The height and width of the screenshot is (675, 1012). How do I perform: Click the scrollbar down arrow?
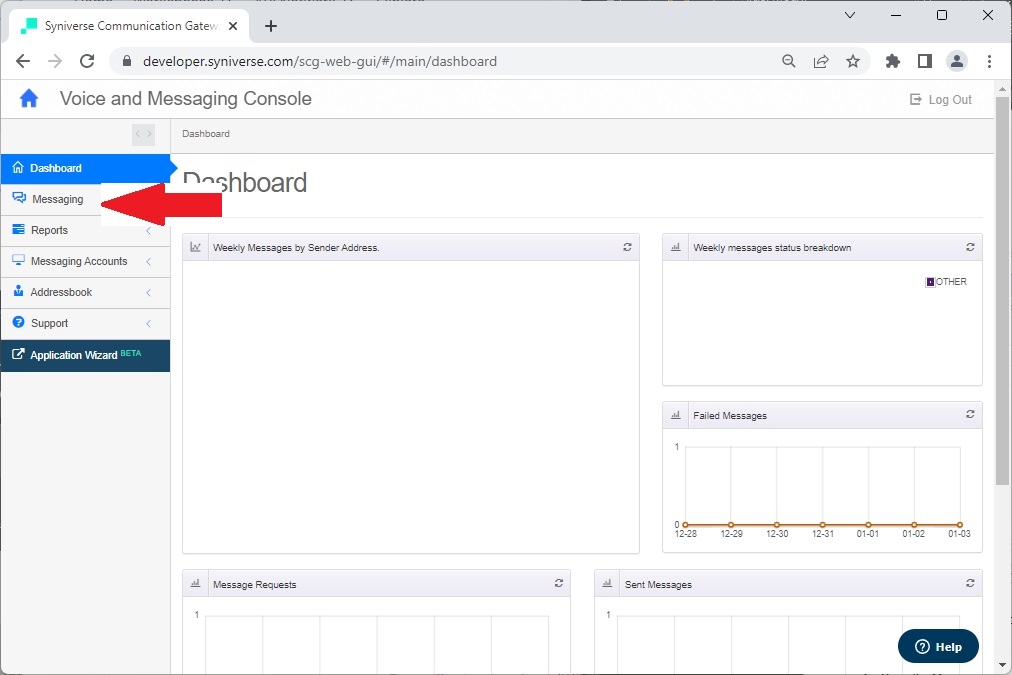pos(1002,665)
